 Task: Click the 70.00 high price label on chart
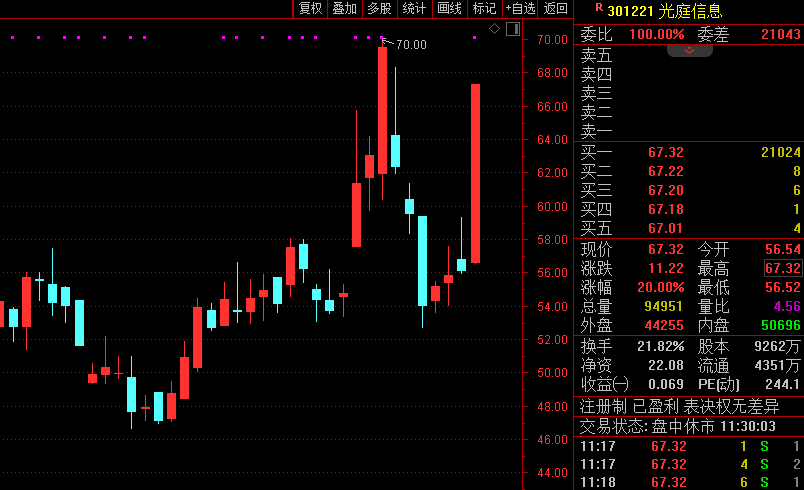(411, 45)
